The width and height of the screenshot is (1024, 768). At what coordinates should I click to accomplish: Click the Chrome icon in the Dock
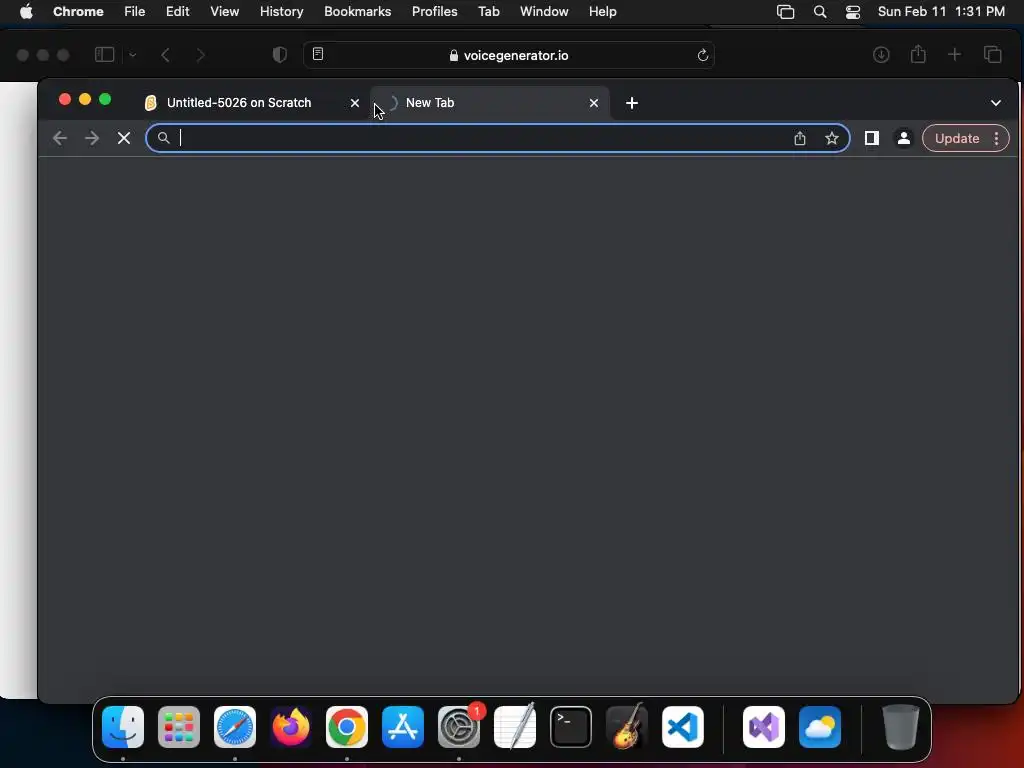pos(347,727)
